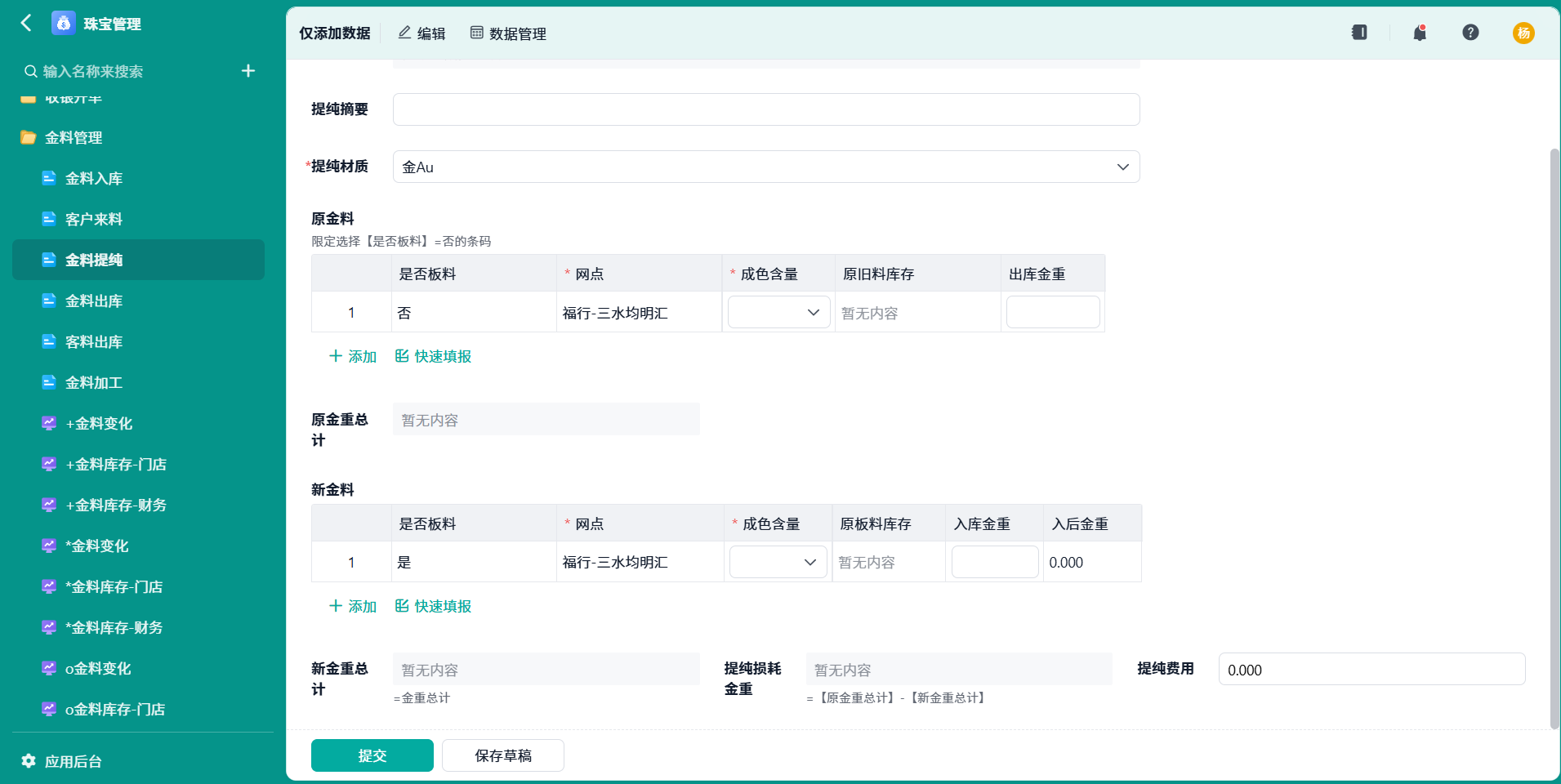The image size is (1561, 784).
Task: Add a row to 原金料 table
Action: [x=353, y=356]
